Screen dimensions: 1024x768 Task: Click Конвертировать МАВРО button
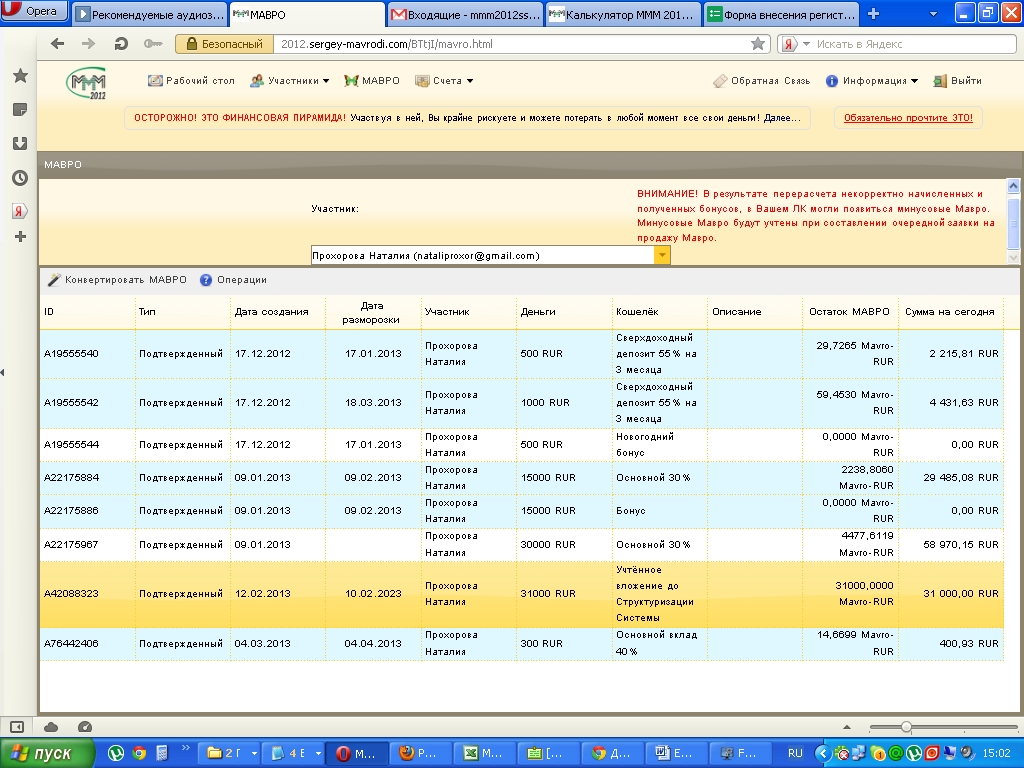tap(118, 280)
